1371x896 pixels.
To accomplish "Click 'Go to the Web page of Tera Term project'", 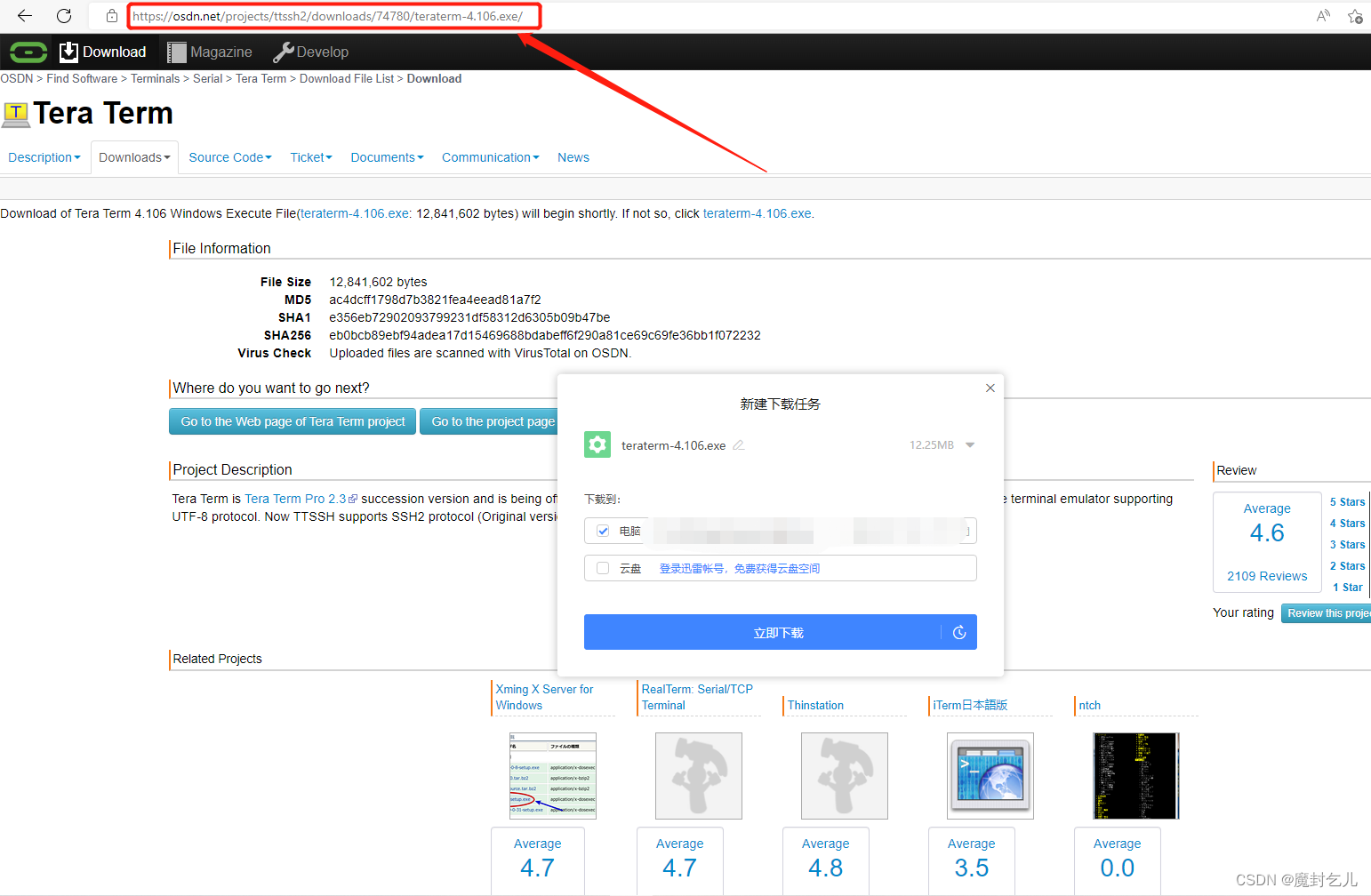I will [293, 421].
